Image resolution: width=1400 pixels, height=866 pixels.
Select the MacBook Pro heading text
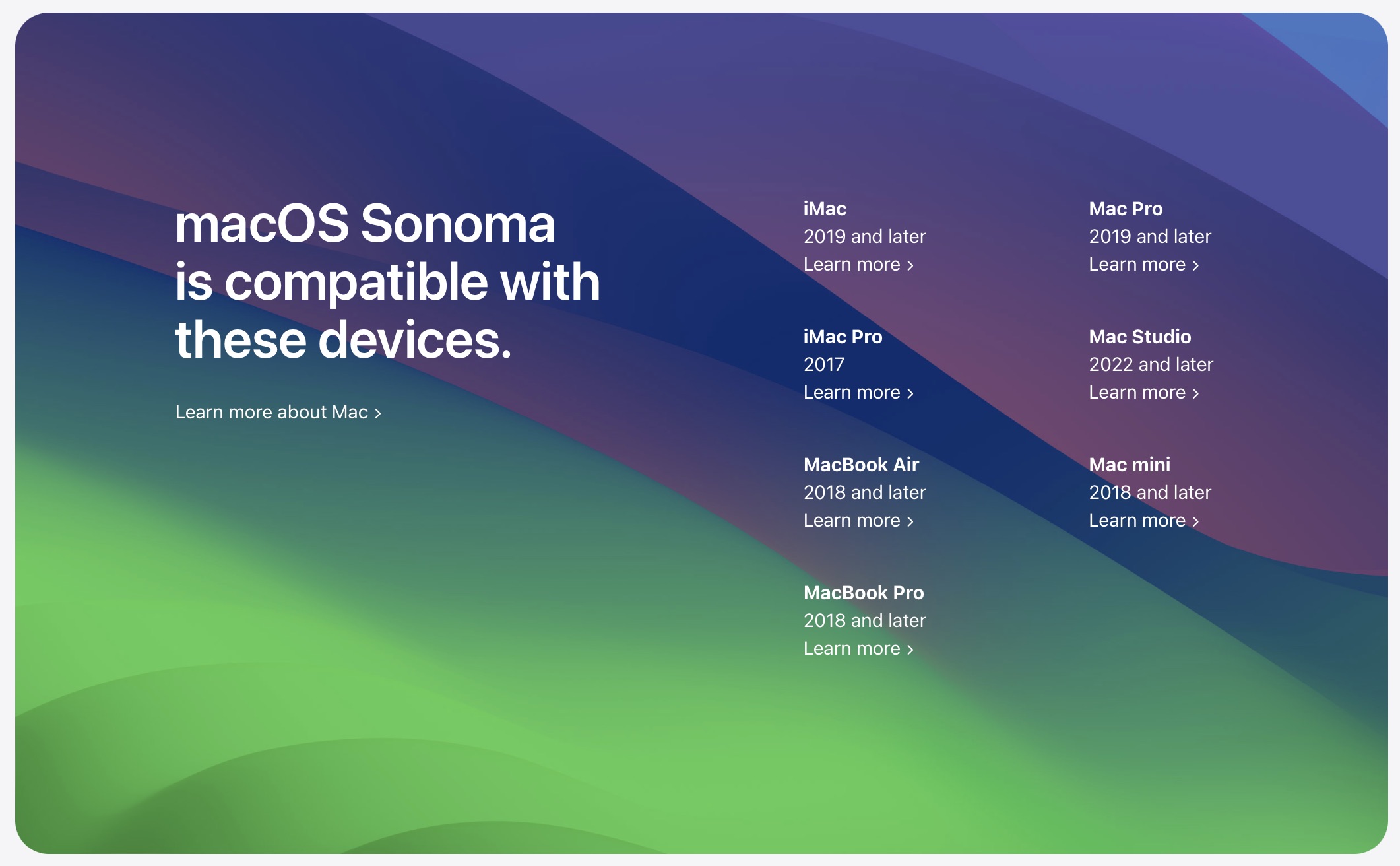tap(864, 593)
